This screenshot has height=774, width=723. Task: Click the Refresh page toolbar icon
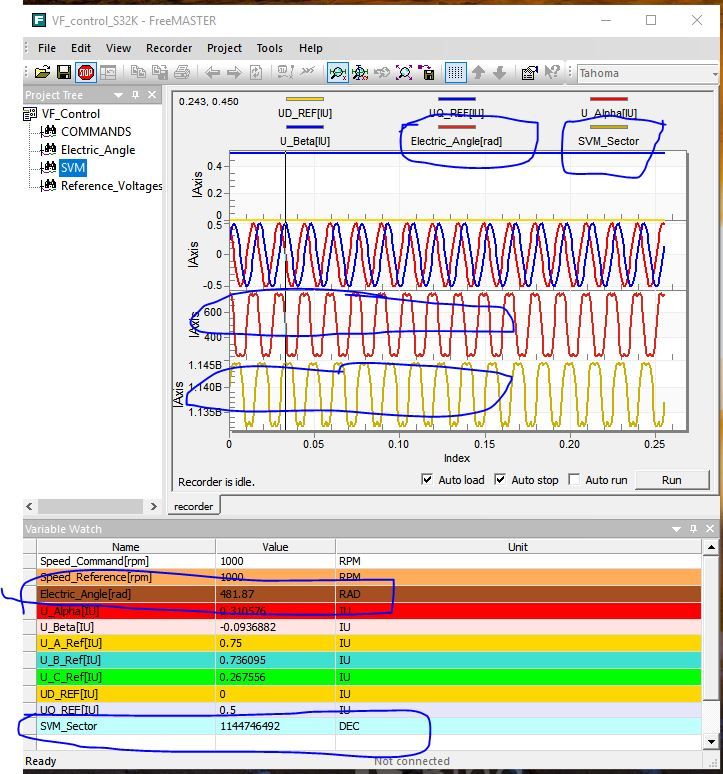tap(256, 73)
